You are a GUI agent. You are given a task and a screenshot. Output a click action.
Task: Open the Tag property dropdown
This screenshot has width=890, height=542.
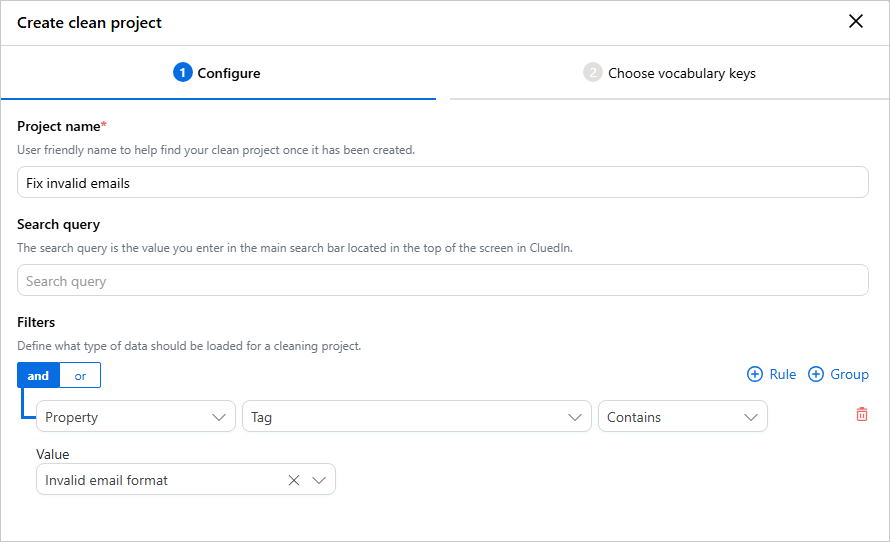click(417, 417)
